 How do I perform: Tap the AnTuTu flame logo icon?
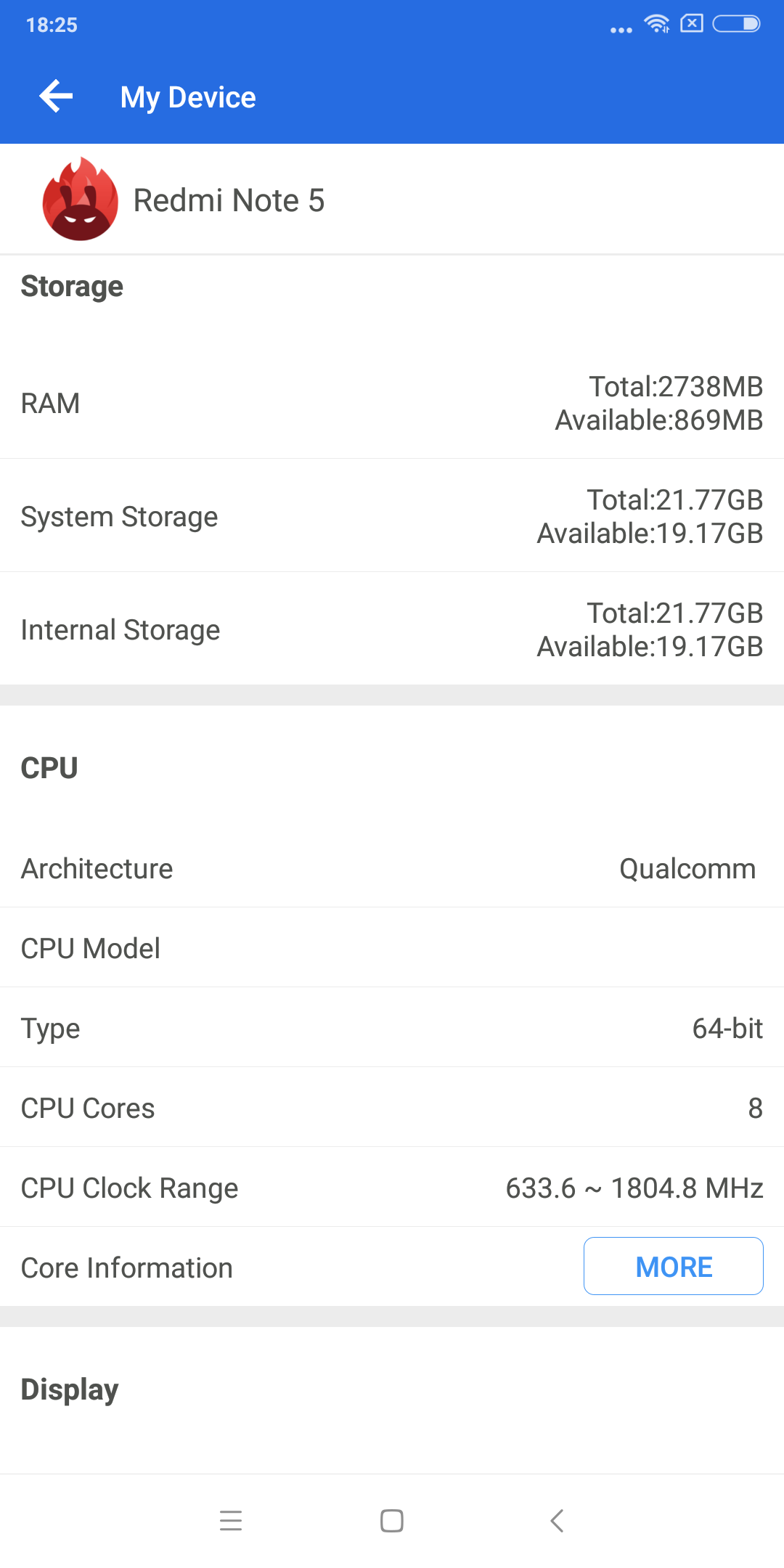click(x=81, y=199)
